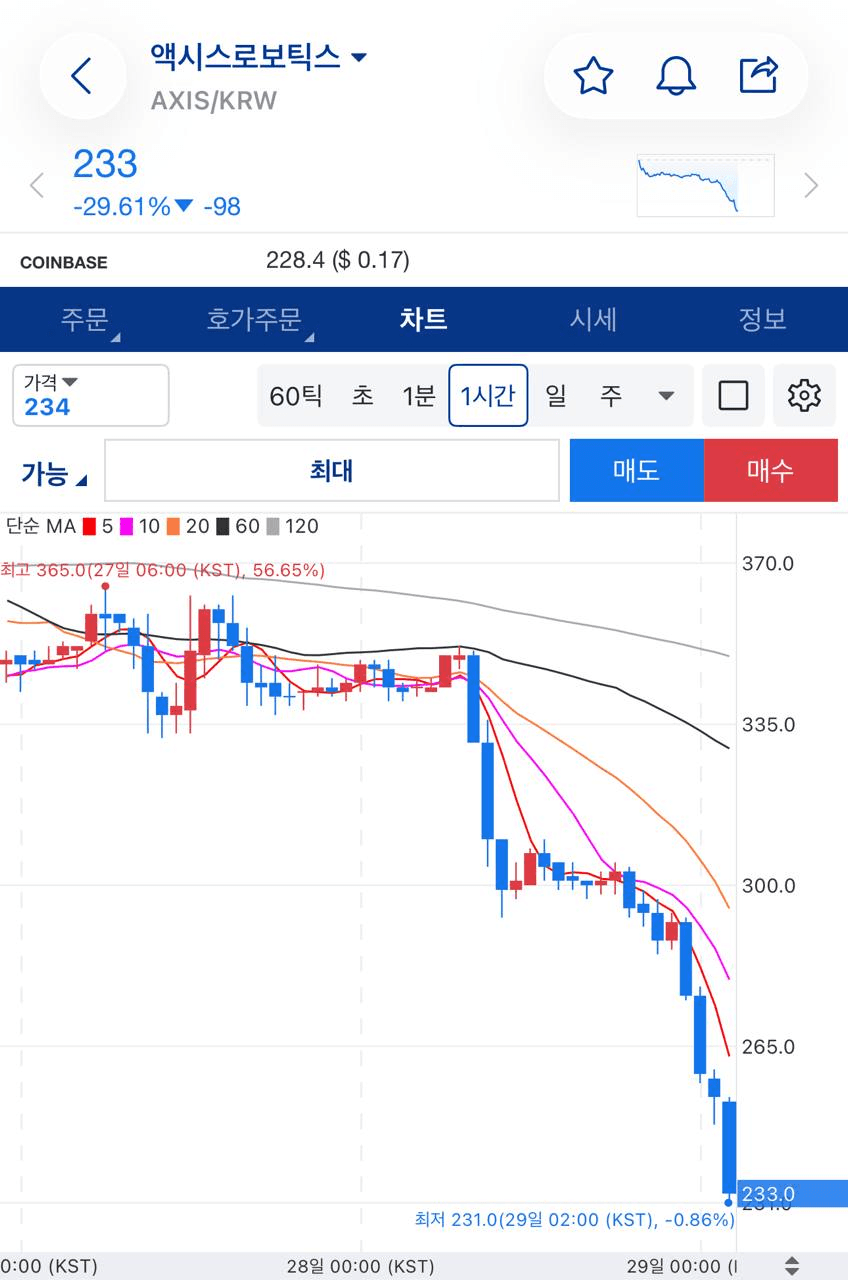Open the 가격 order type dropdown
This screenshot has height=1280, width=848.
[91, 396]
